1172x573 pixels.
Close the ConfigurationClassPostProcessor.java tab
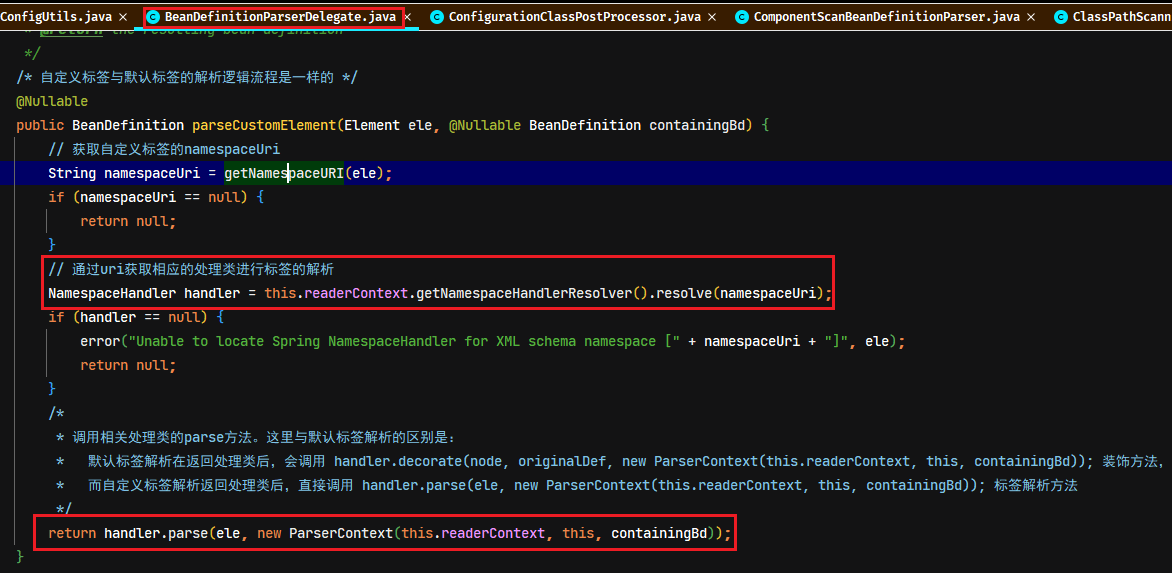712,16
